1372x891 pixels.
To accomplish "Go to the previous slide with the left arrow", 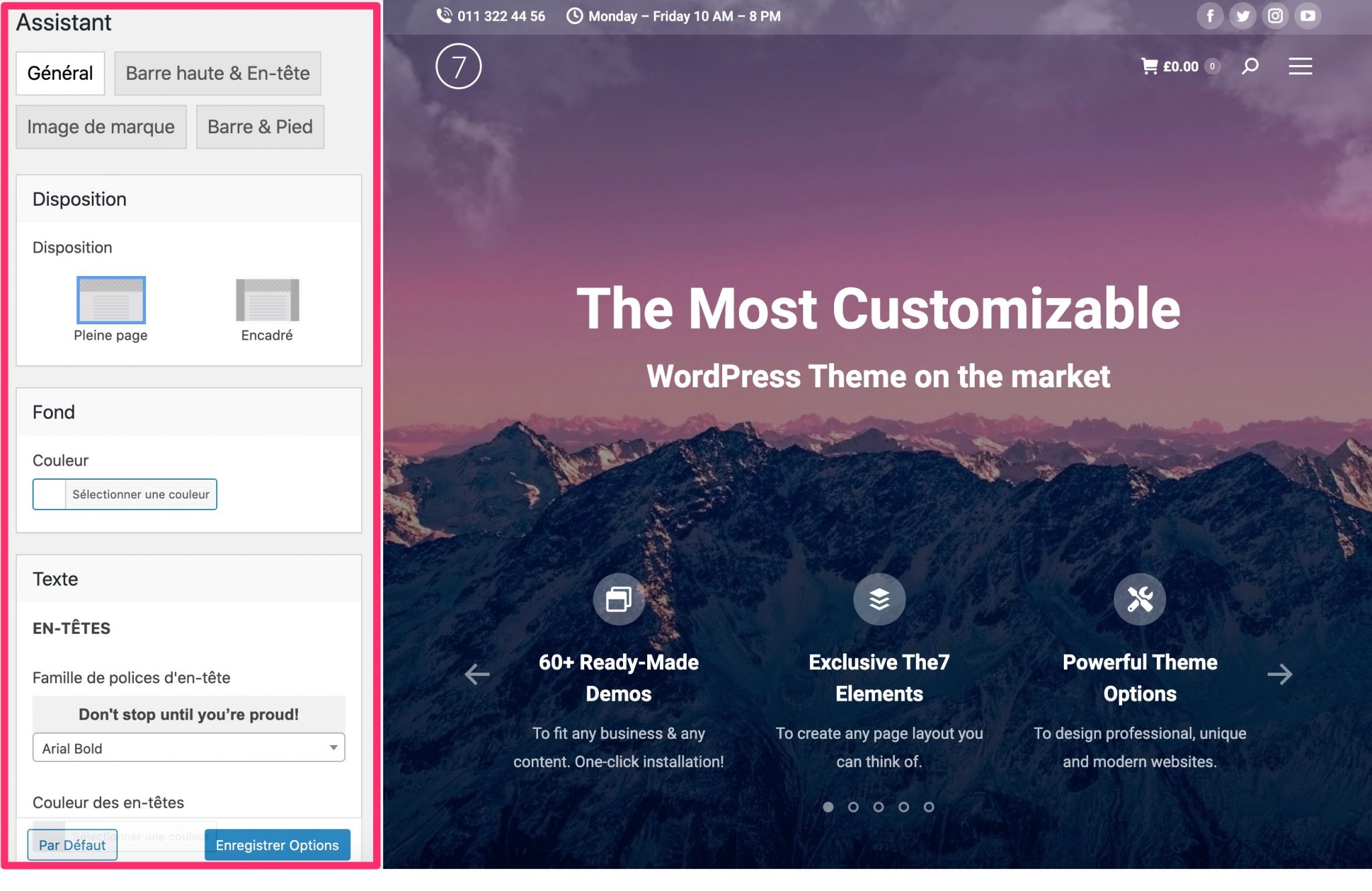I will [477, 674].
